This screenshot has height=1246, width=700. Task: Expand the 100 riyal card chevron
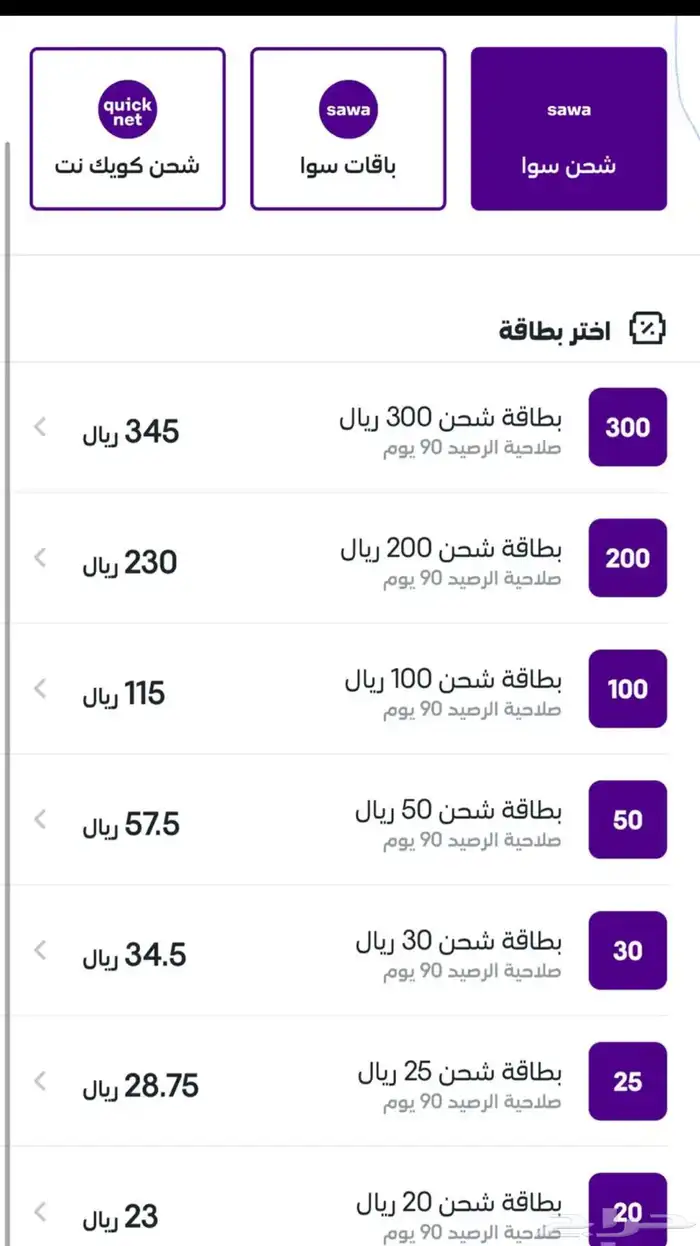[x=40, y=689]
